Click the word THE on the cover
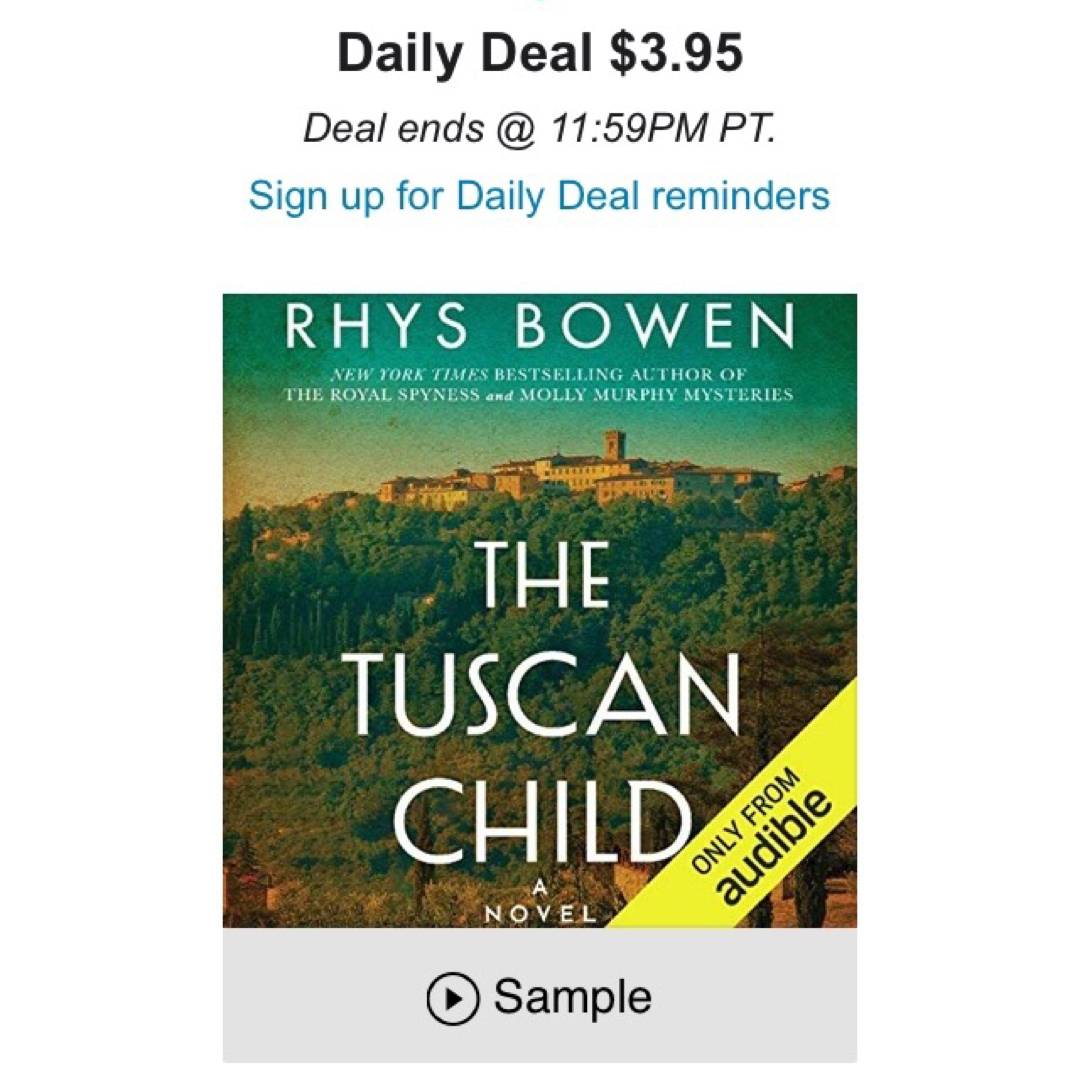 (542, 576)
